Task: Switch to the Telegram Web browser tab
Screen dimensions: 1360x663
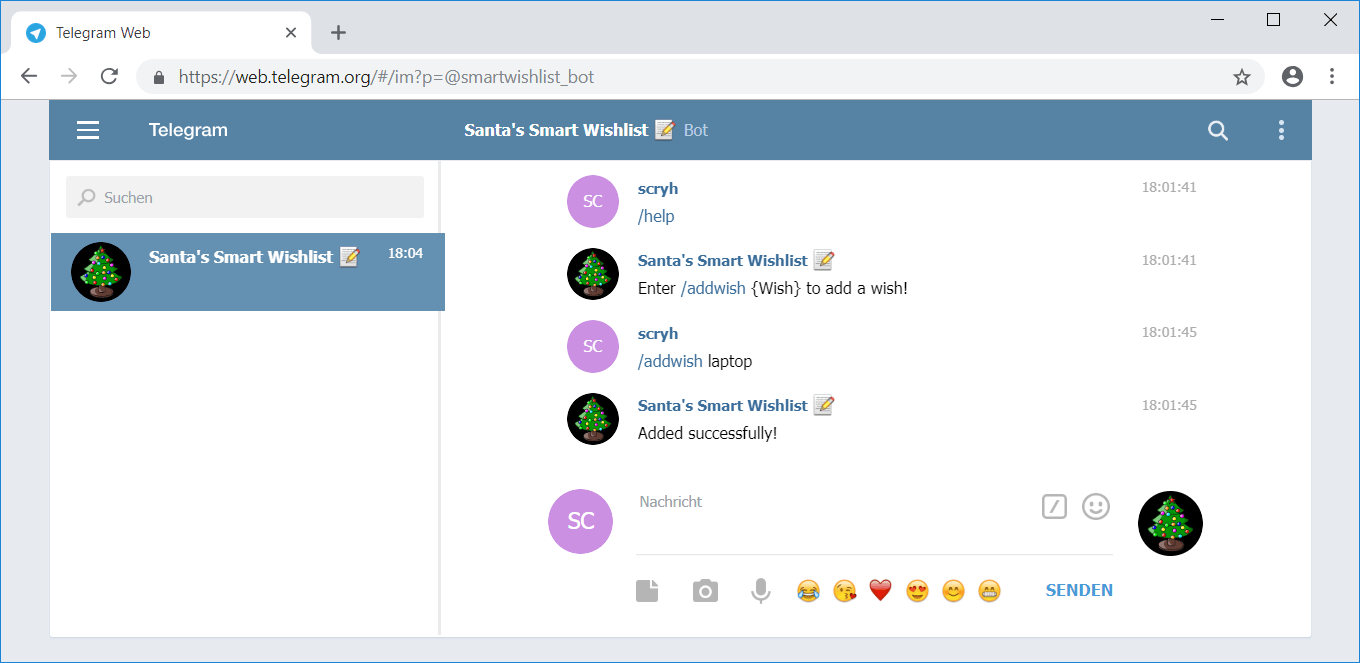Action: [x=150, y=32]
